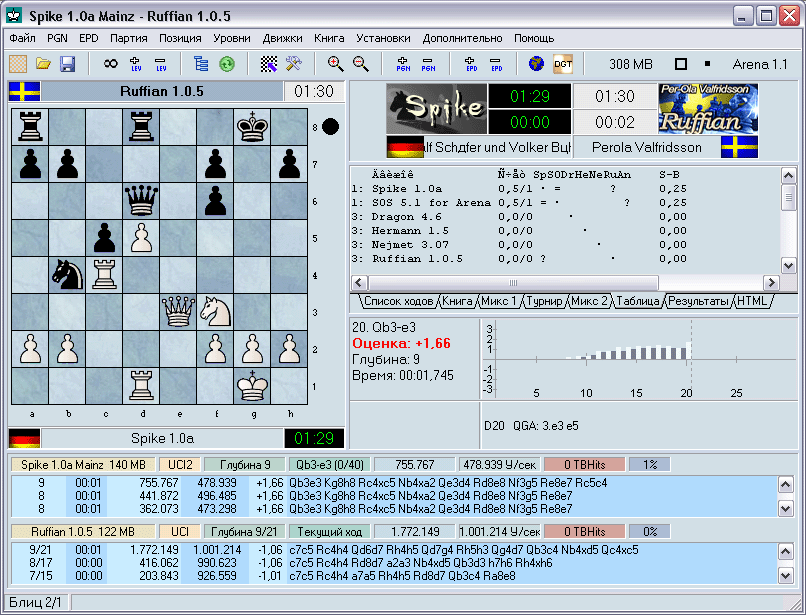Click the DGT board icon

[563, 64]
